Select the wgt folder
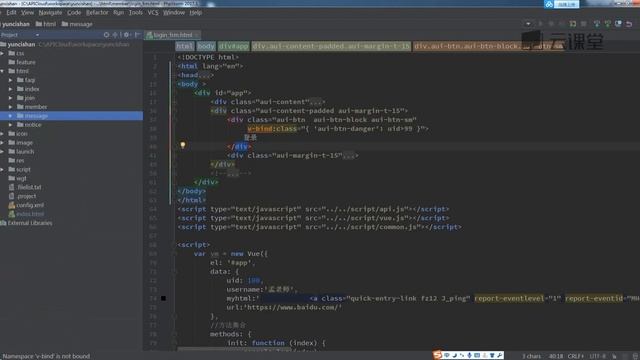Viewport: 640px width, 360px height. click(18, 179)
